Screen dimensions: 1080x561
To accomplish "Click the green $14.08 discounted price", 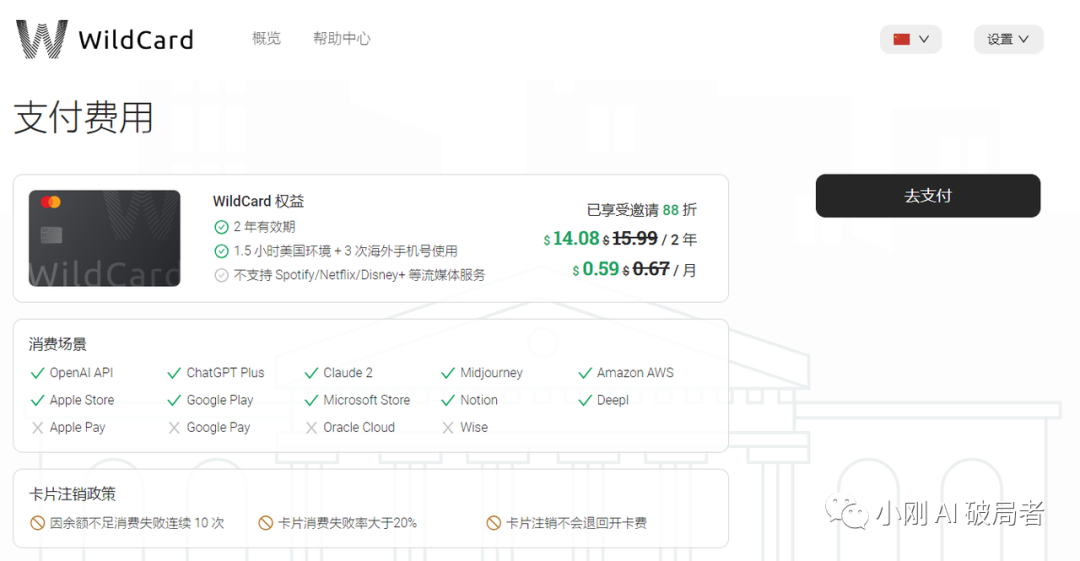I will click(575, 238).
